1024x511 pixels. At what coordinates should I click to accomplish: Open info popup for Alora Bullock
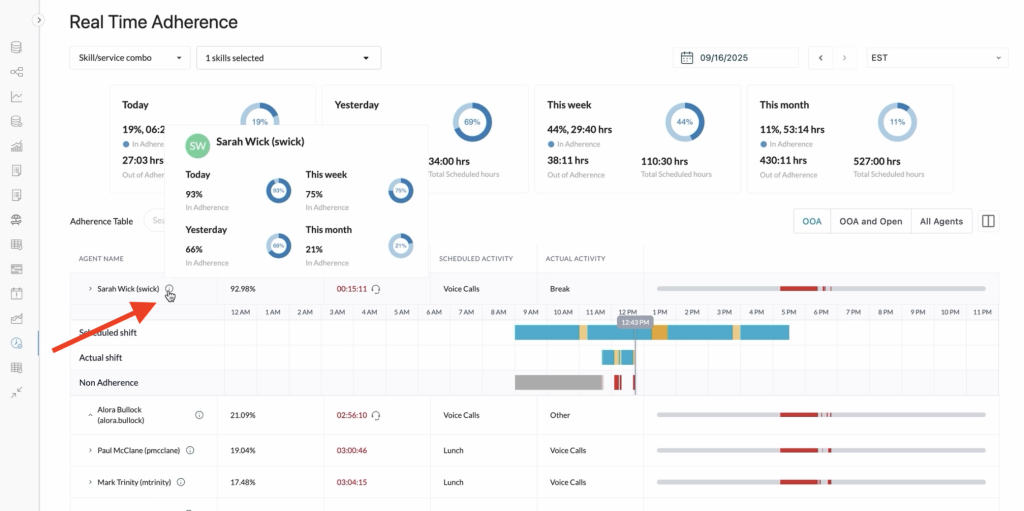click(199, 415)
